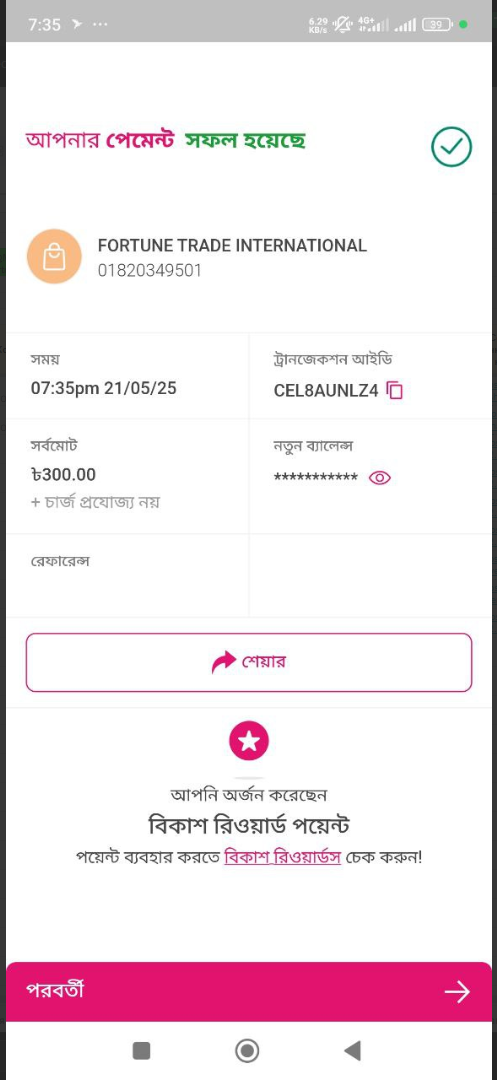Tap the Android recent apps square
Screen dimensions: 497x1080
pos(141,1050)
